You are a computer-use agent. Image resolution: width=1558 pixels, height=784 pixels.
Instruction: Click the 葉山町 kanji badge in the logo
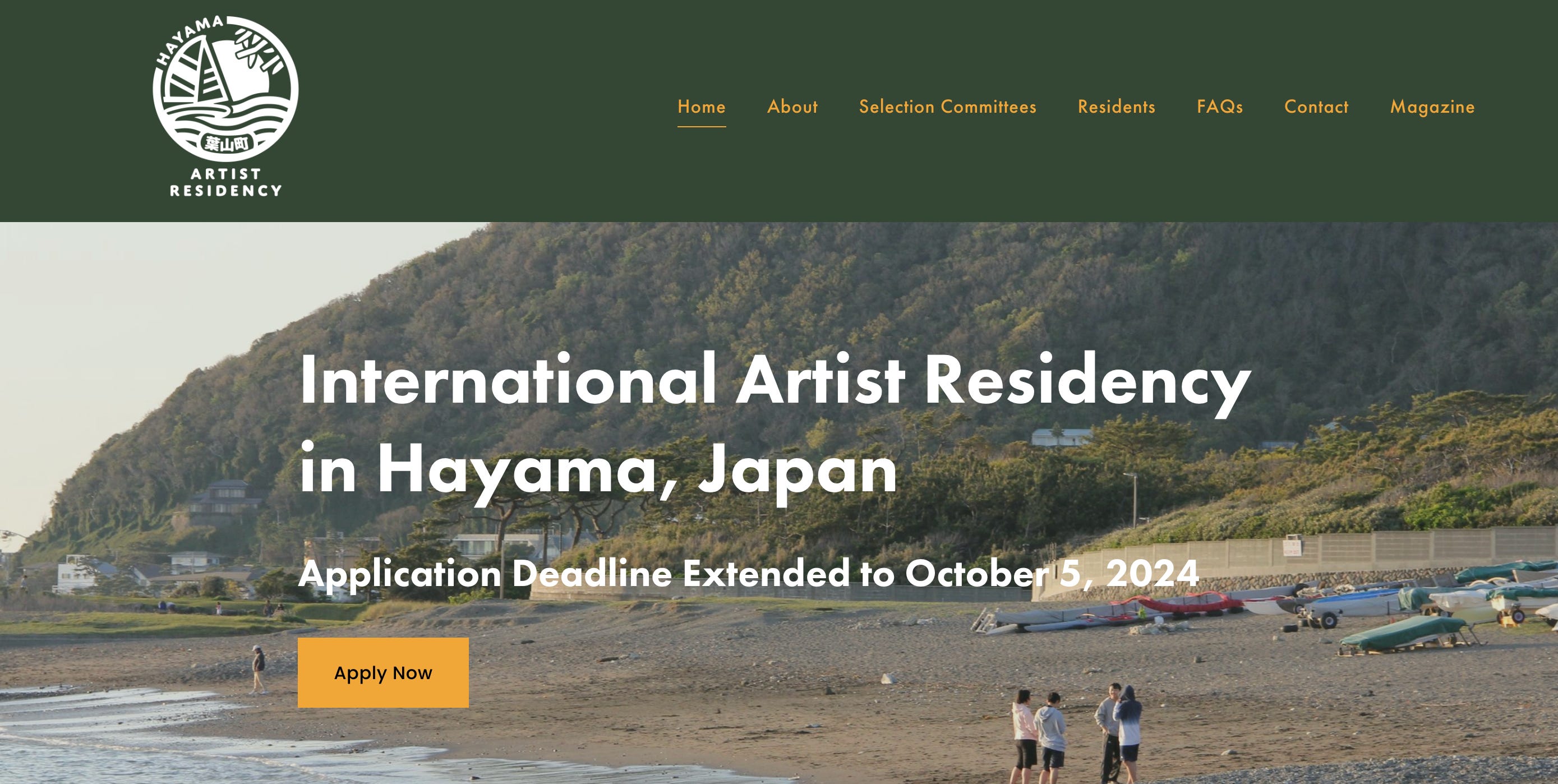click(225, 144)
